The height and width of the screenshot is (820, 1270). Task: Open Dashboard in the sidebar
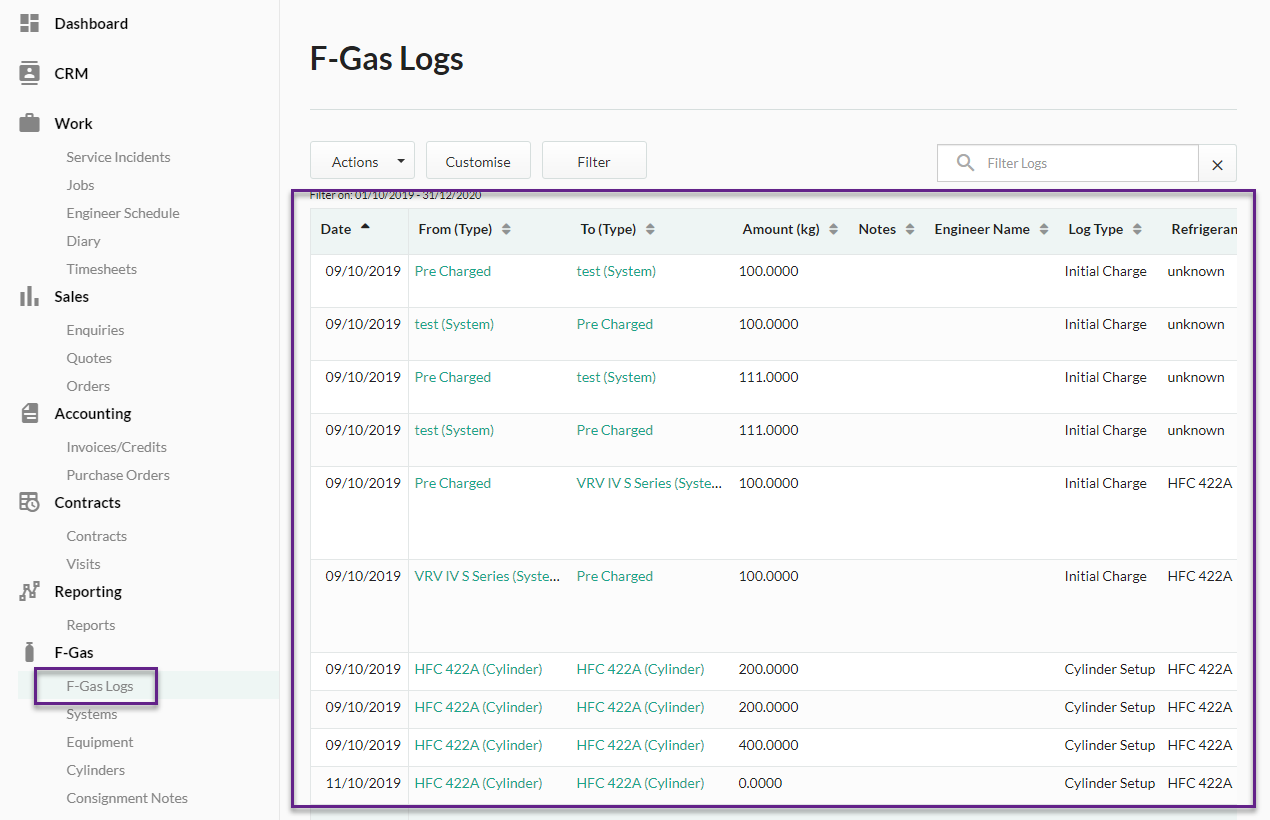(x=91, y=23)
